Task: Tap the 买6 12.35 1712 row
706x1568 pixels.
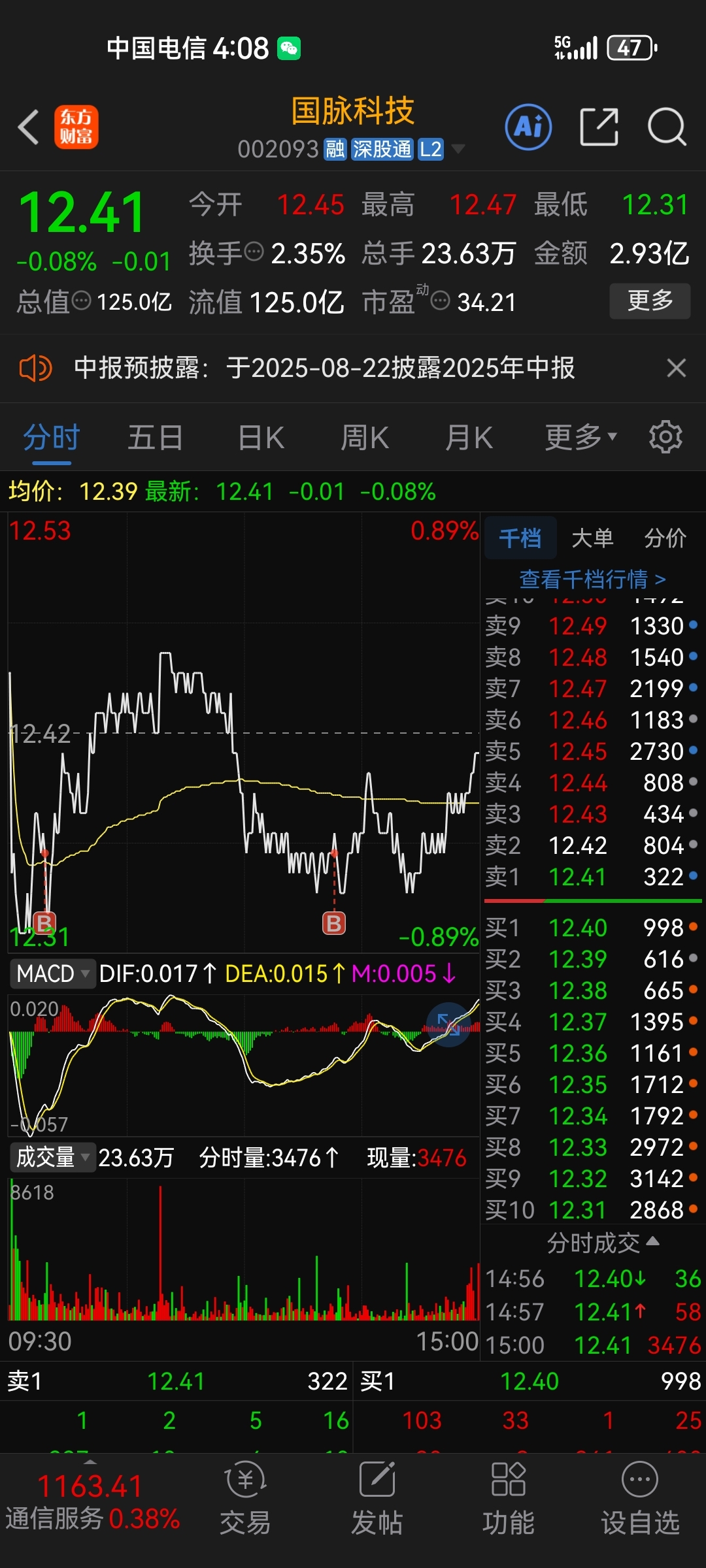Action: pos(592,1085)
